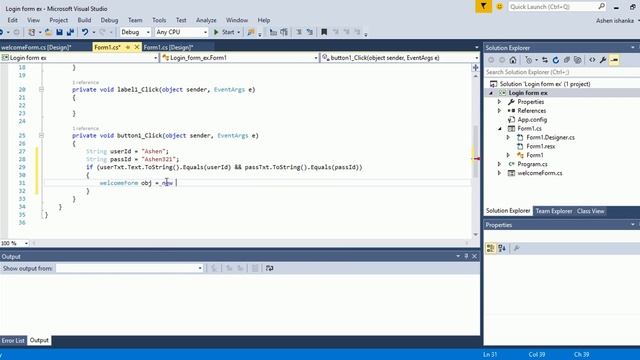
Task: Click the Property Pages wrench in Properties panel
Action: pos(516,248)
